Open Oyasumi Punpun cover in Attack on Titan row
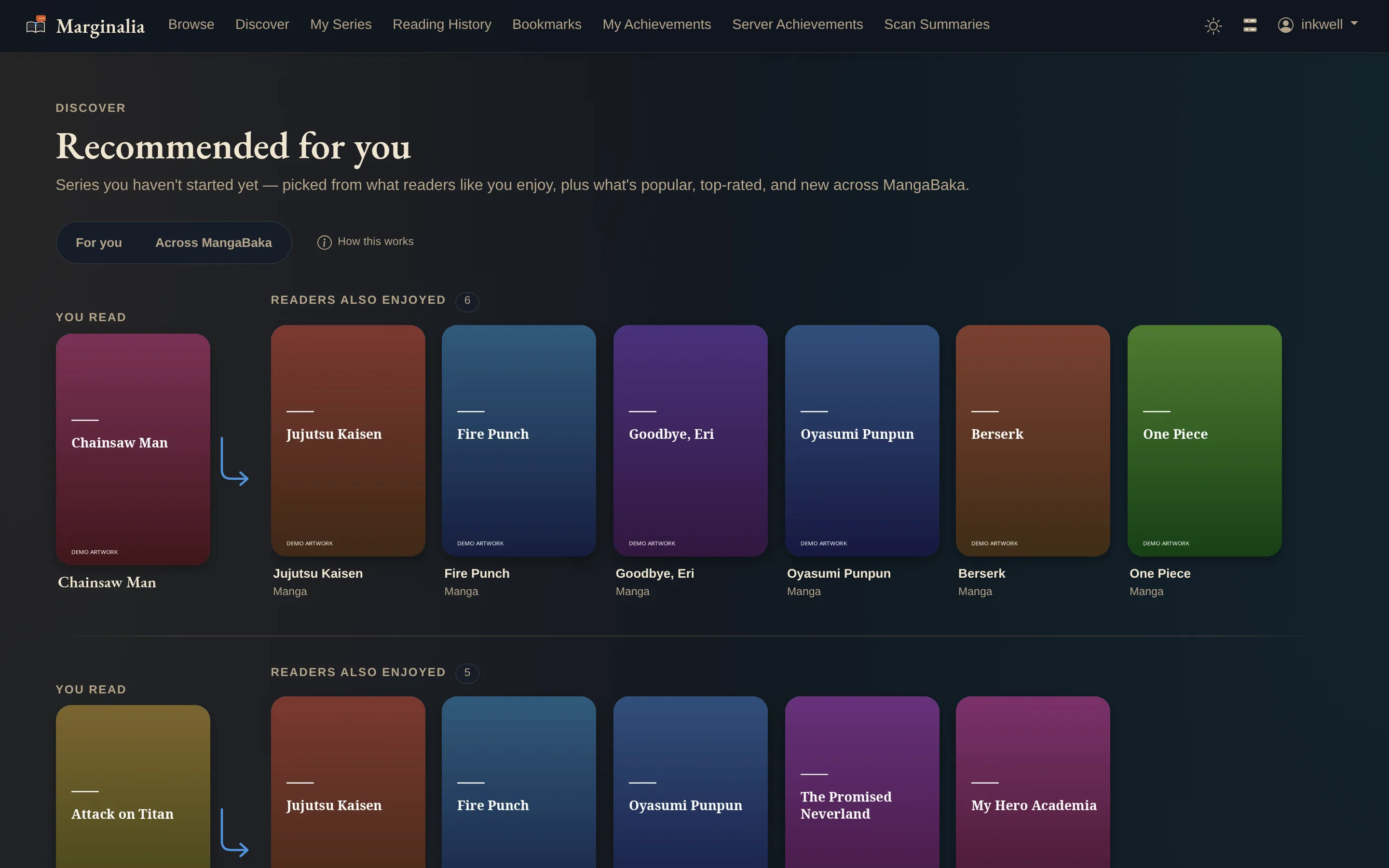Screen dimensions: 1389x868 point(691,782)
